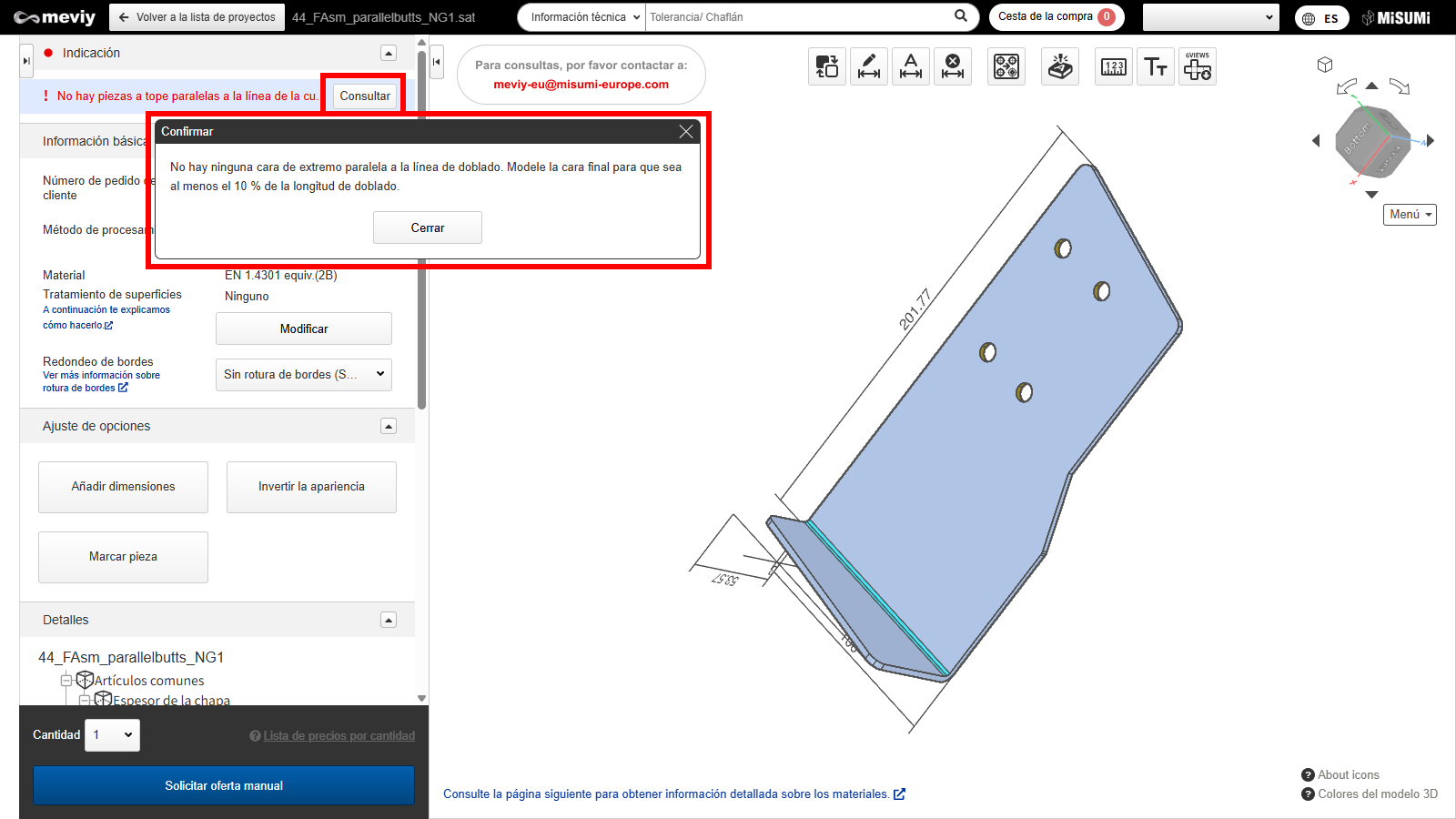Collapse the Artículos comunes tree node

point(66,681)
